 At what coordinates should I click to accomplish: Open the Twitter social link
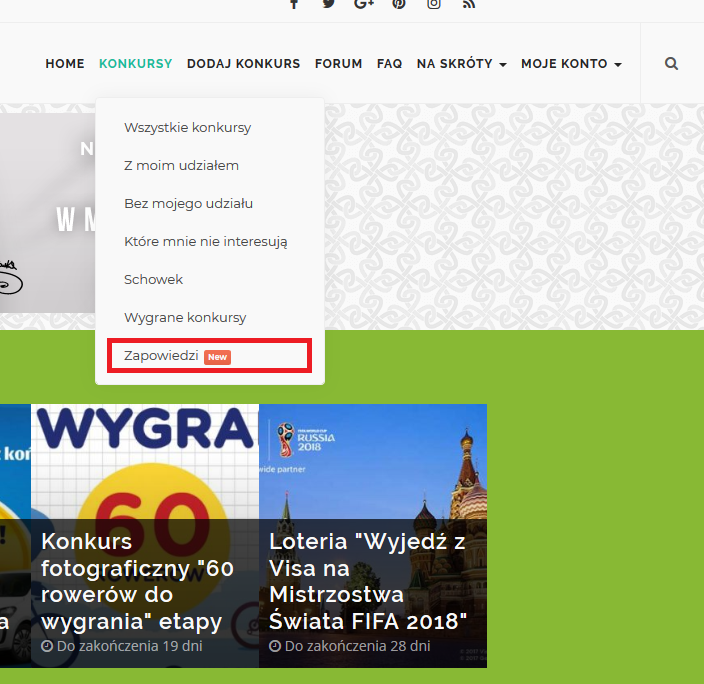click(328, 4)
